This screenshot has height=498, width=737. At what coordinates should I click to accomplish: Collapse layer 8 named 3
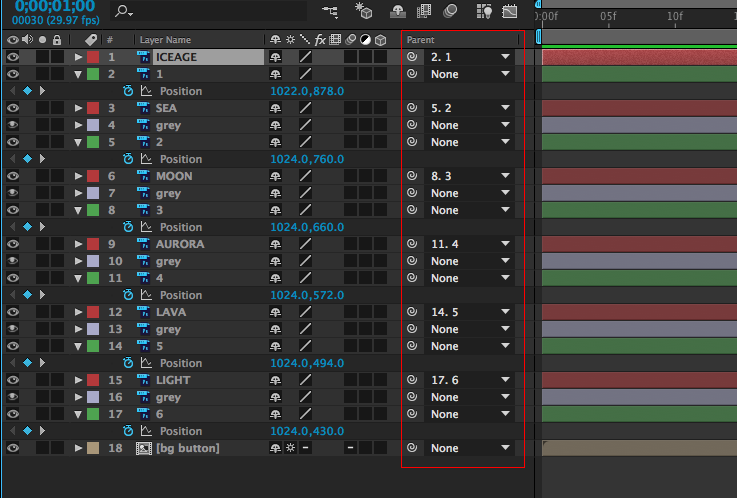pyautogui.click(x=78, y=210)
